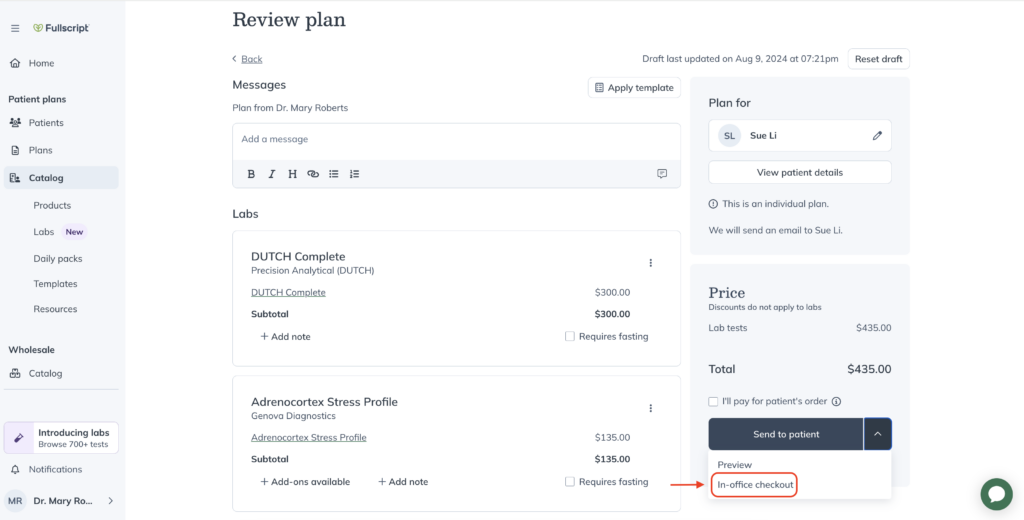Image resolution: width=1024 pixels, height=520 pixels.
Task: Insert a bulleted list in the message
Action: click(x=334, y=174)
